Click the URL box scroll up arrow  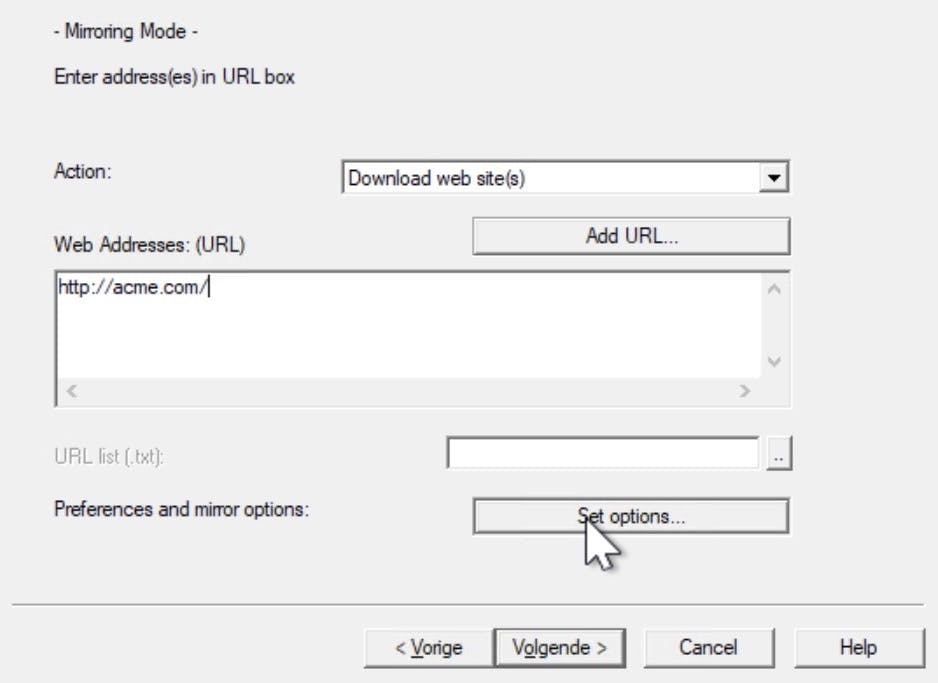pos(773,290)
